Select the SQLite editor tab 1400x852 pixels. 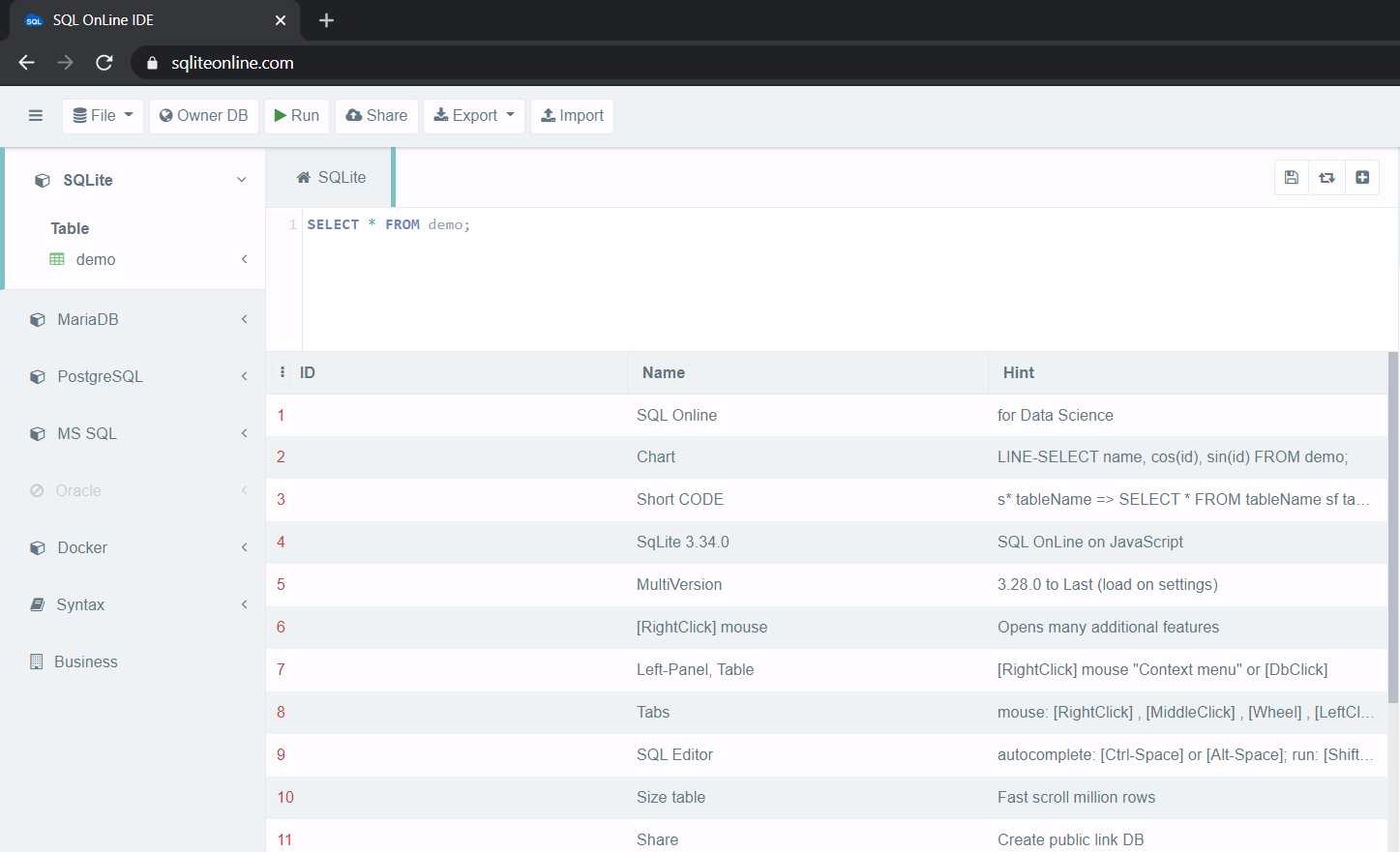[331, 178]
